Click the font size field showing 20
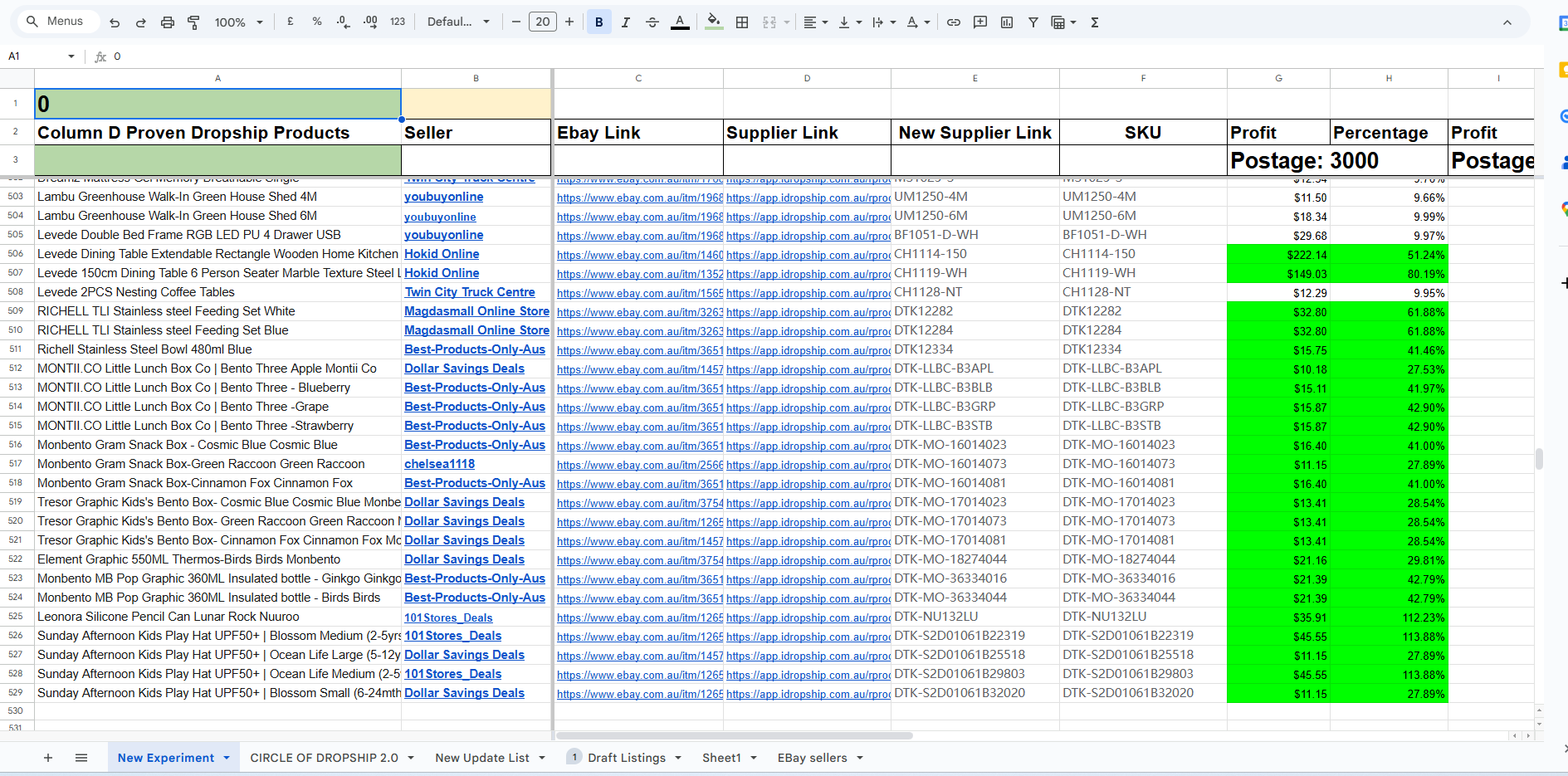Image resolution: width=1568 pixels, height=776 pixels. (543, 22)
